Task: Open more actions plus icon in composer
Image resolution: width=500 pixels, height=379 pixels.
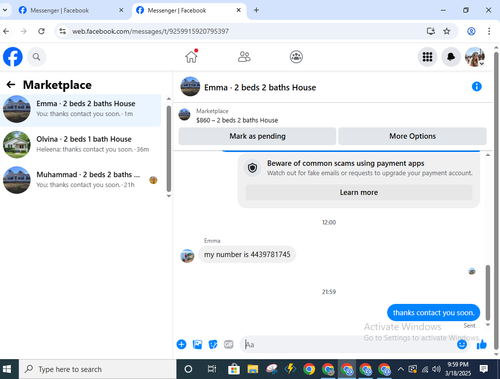Action: coord(181,344)
